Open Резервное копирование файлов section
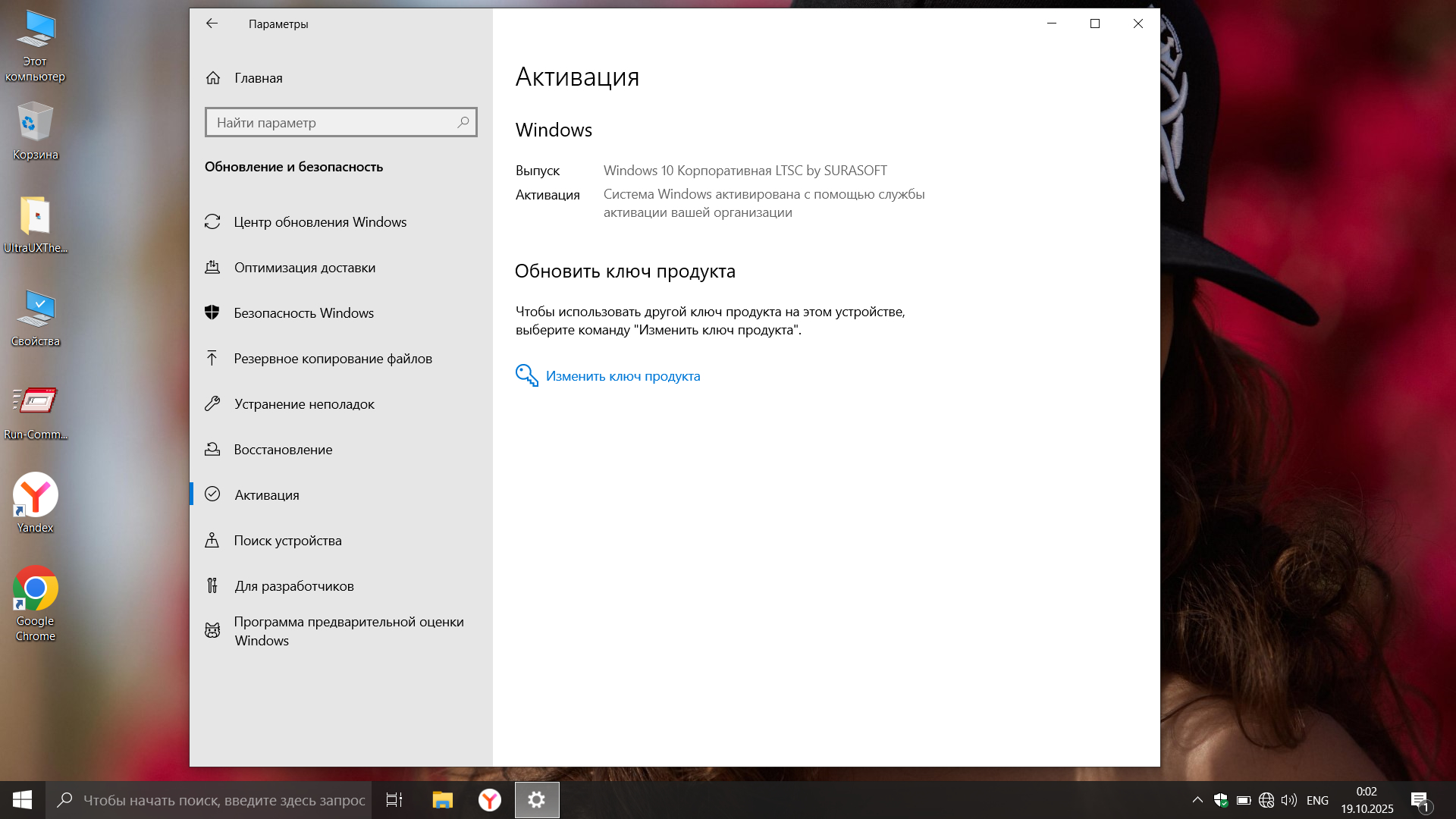 point(332,359)
